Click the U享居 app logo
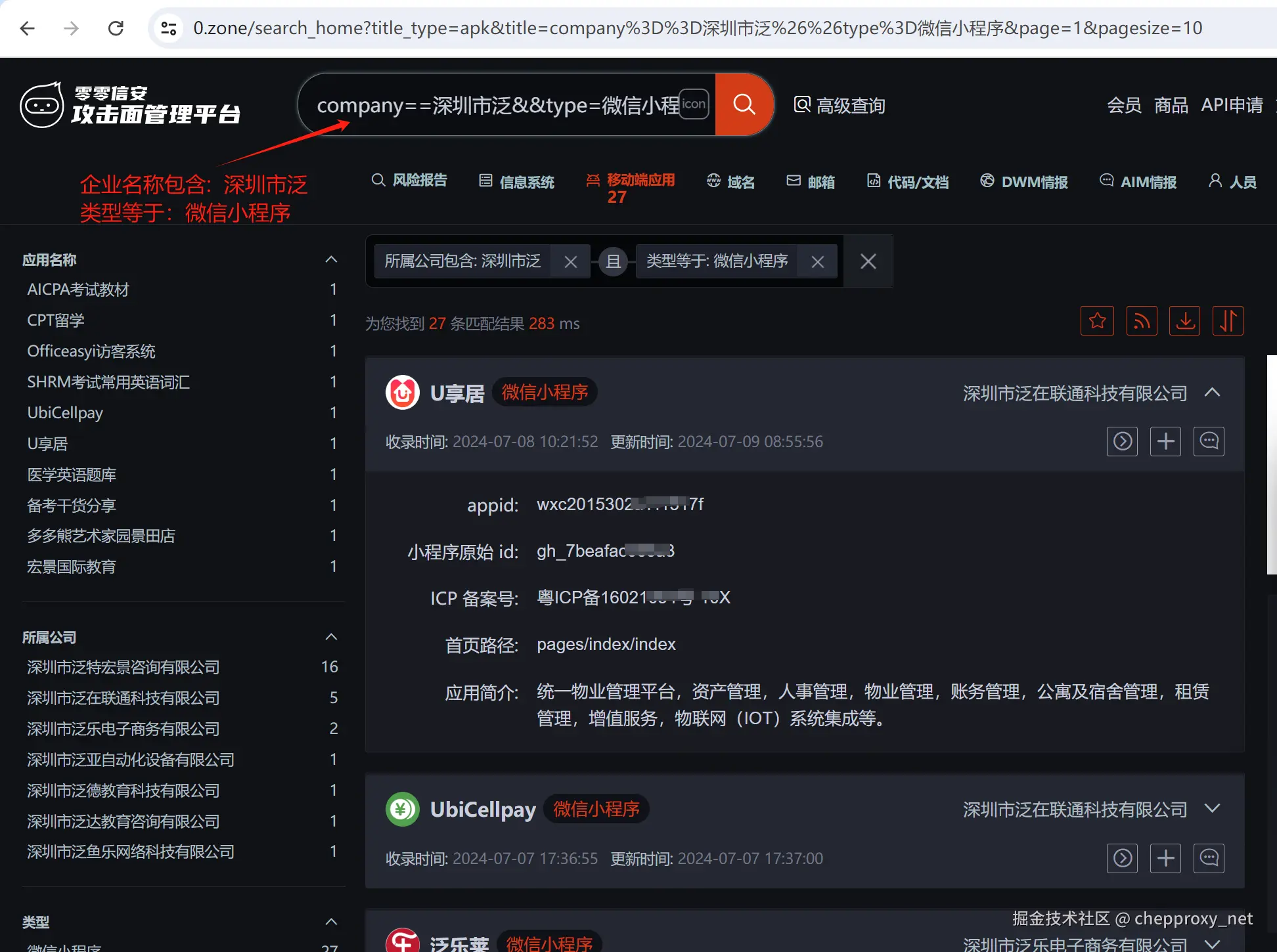The height and width of the screenshot is (952, 1277). (403, 393)
